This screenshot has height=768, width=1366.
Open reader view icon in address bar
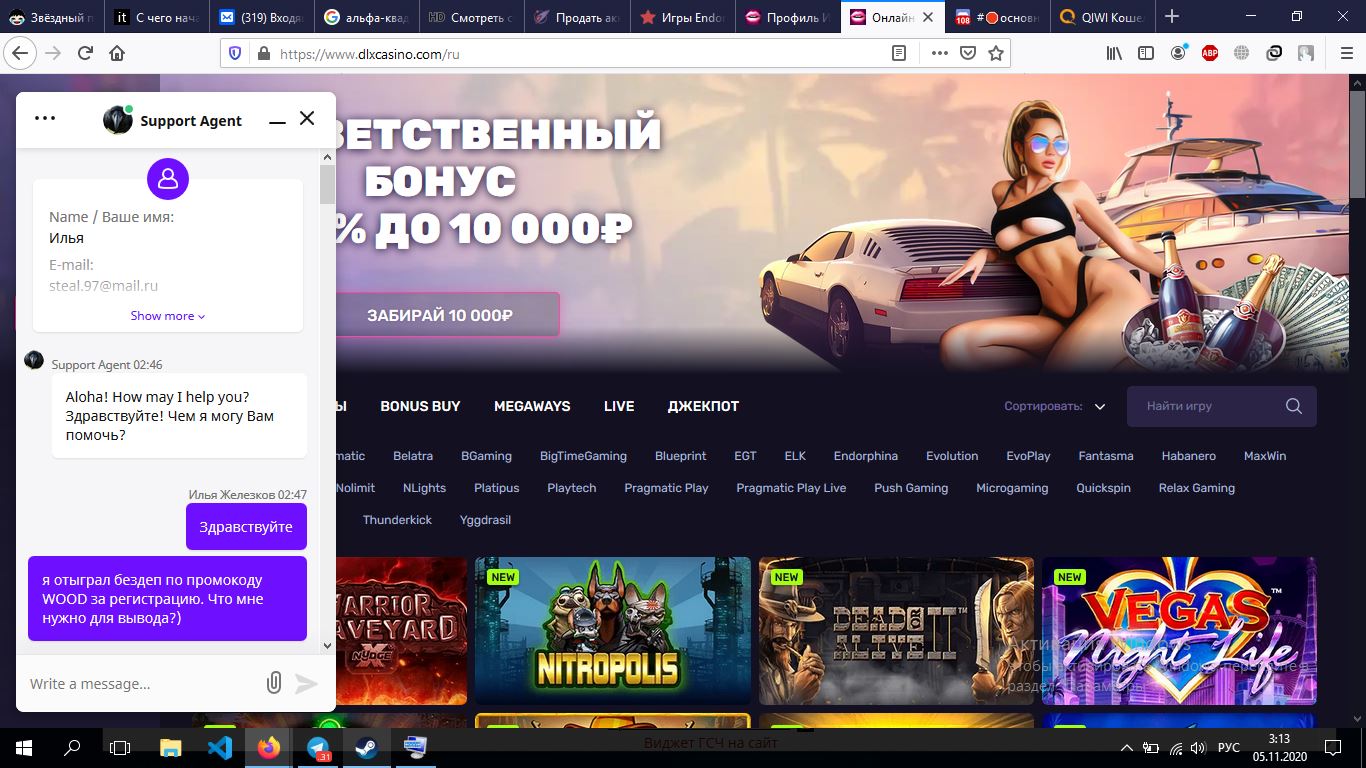(x=899, y=53)
